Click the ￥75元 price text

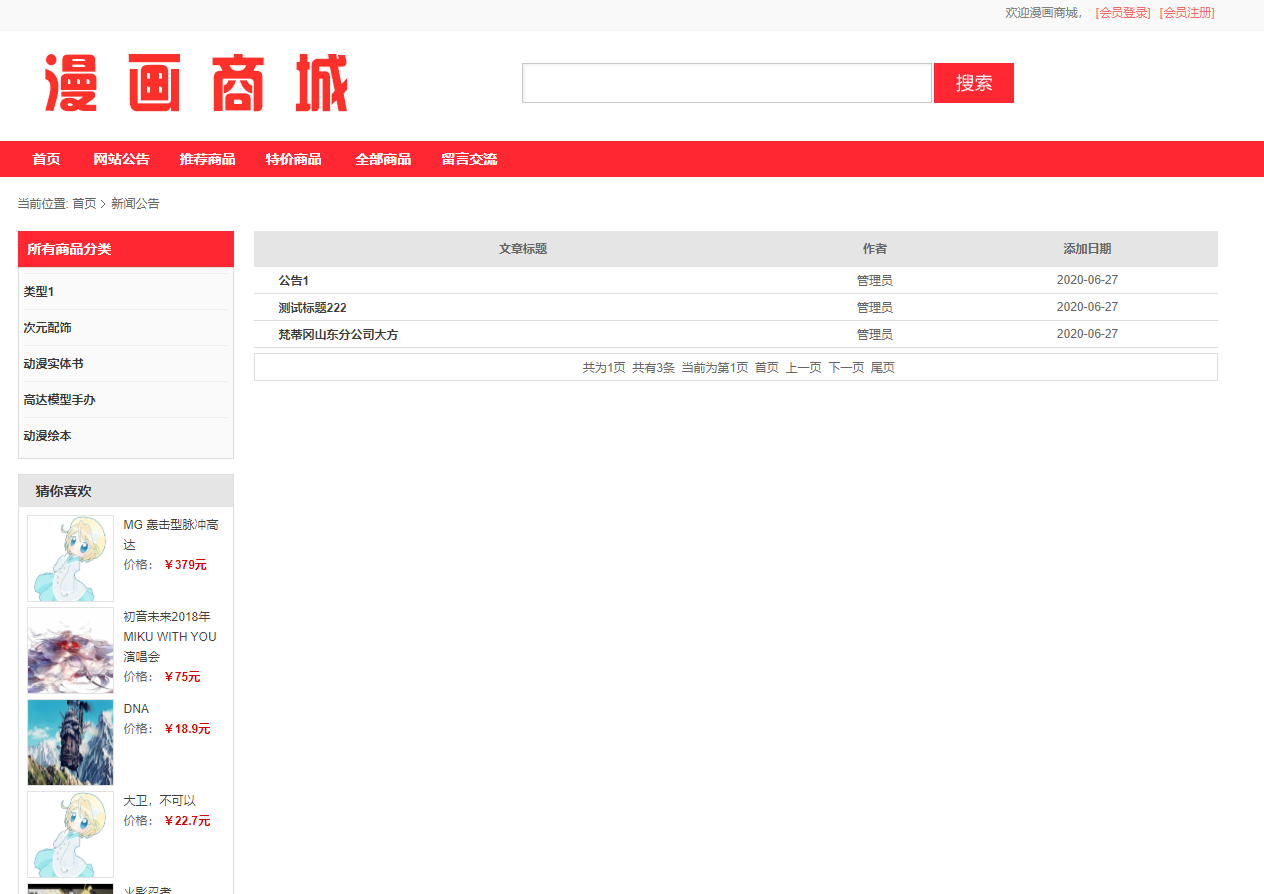point(182,677)
